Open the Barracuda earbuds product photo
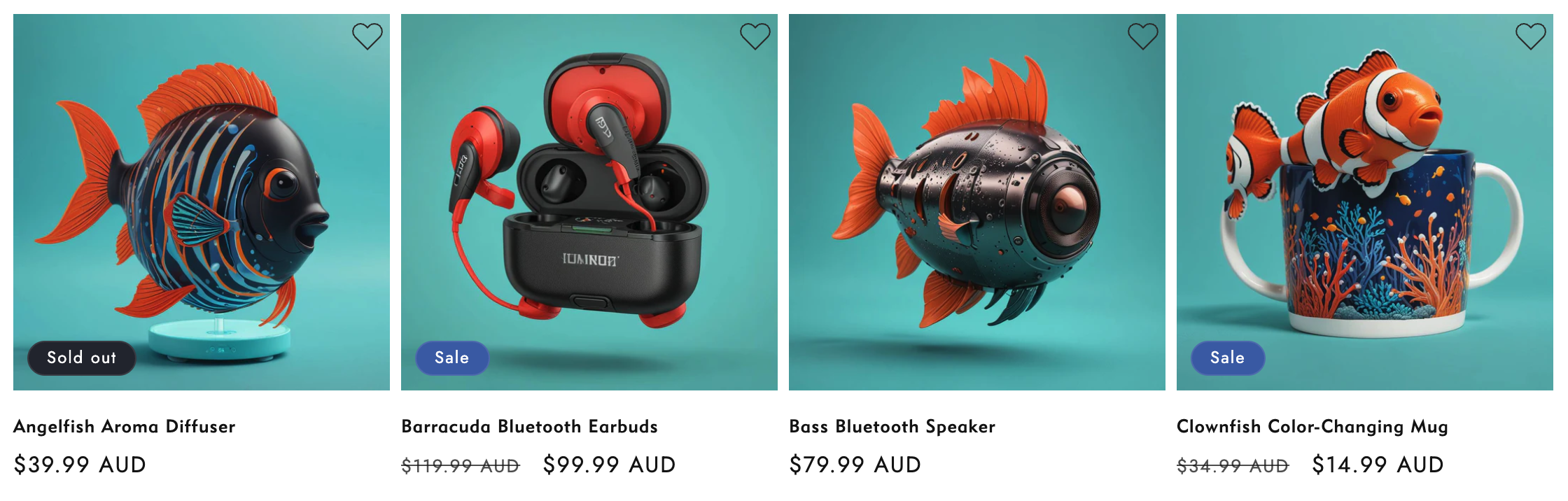 589,202
